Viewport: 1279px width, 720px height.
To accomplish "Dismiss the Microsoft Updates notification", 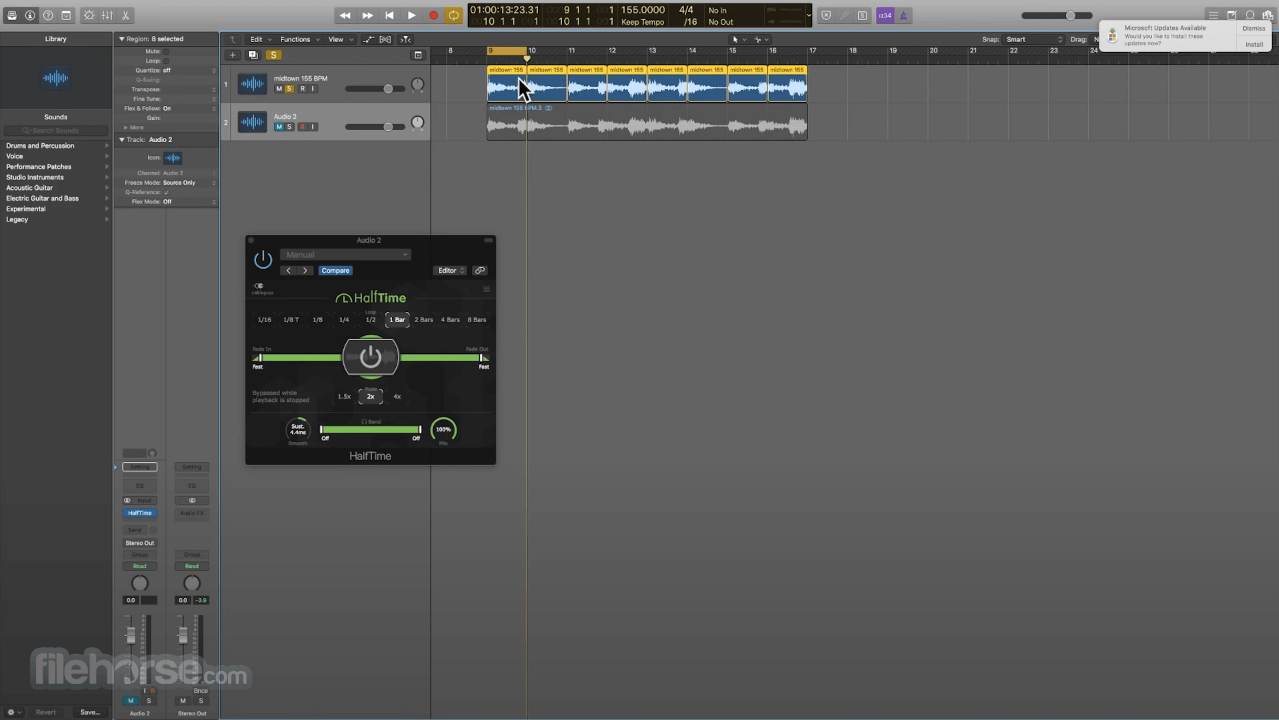I will tap(1253, 28).
